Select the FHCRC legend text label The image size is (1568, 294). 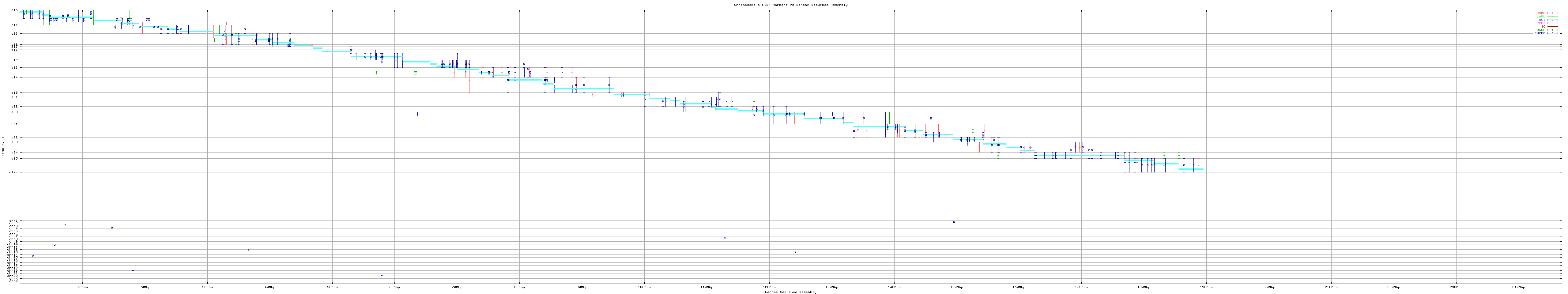coord(1540,33)
